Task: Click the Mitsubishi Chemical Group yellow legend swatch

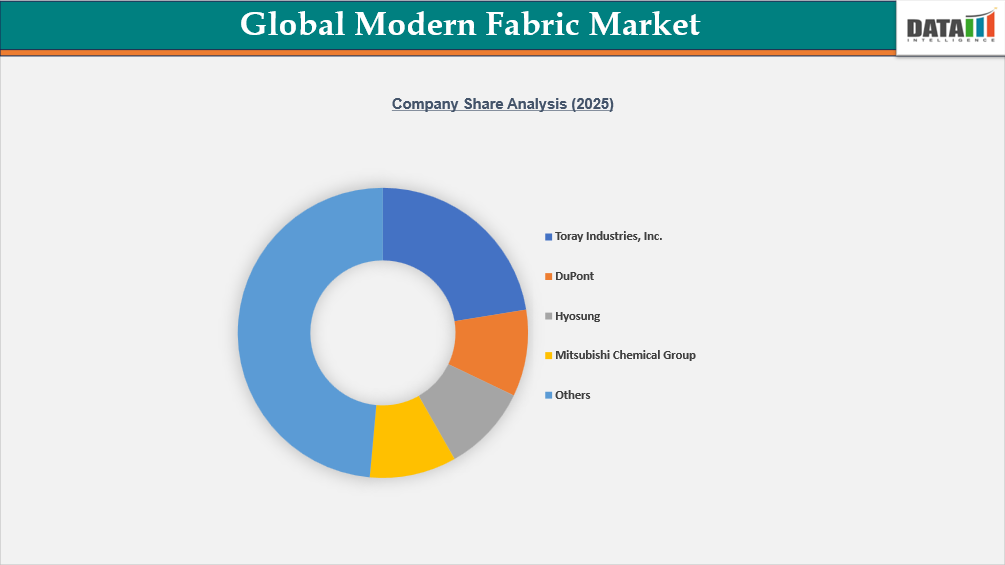Action: point(549,356)
